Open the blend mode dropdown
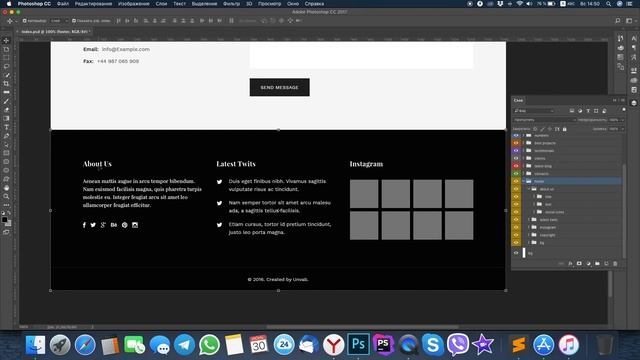640x360 pixels. coord(544,120)
